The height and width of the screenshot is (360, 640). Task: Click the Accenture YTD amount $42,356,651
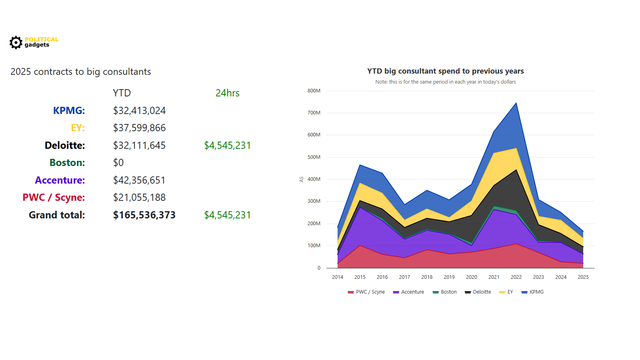139,180
